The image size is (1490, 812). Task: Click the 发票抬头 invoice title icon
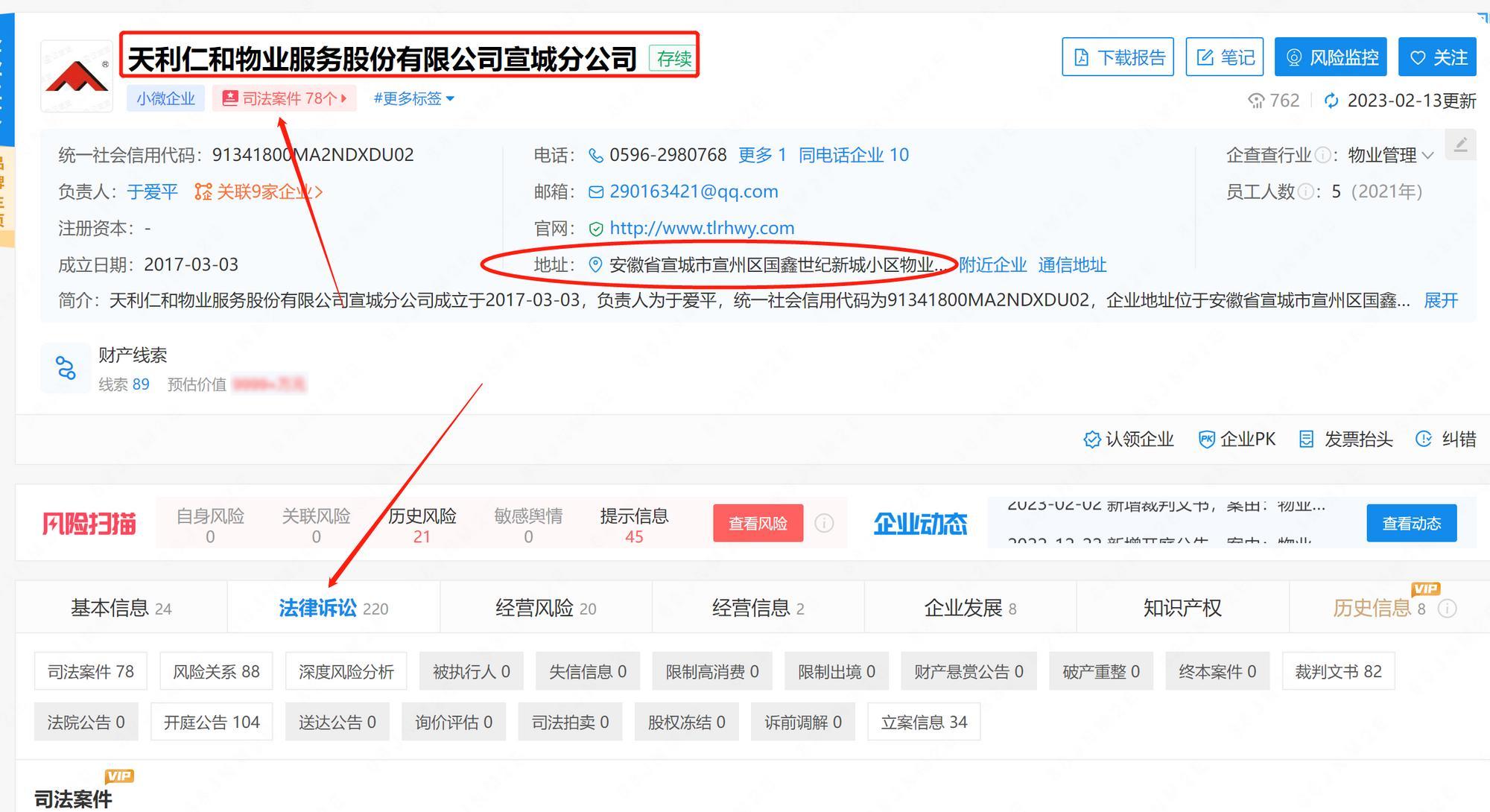tap(1306, 440)
